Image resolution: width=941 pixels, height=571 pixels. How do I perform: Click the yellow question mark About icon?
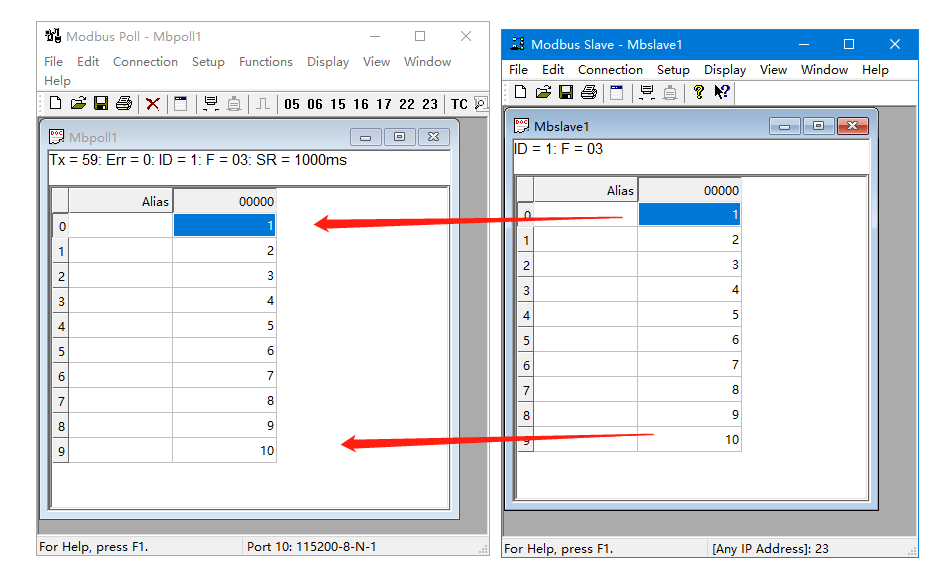pyautogui.click(x=698, y=92)
